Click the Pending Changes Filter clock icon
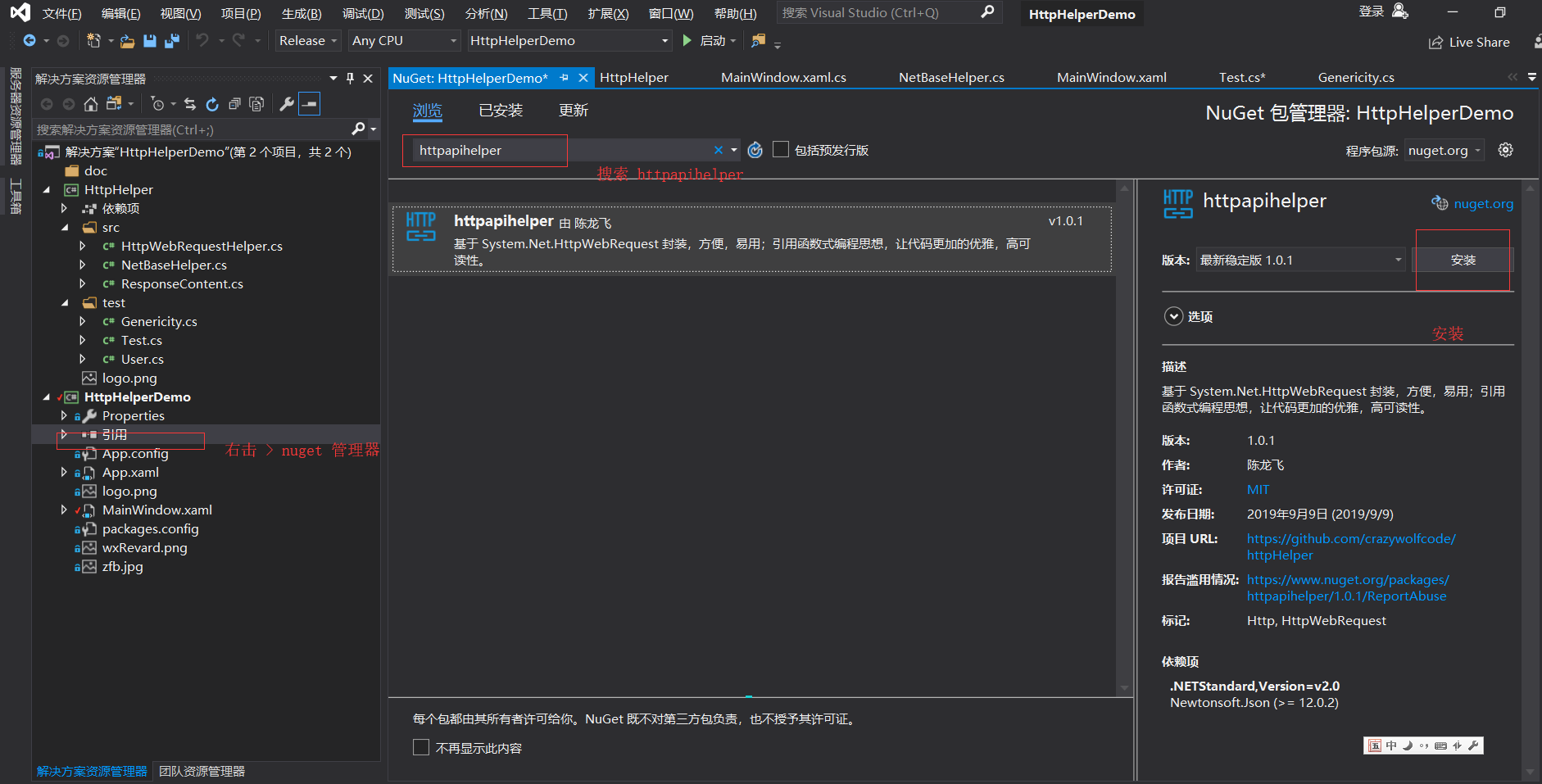Image resolution: width=1542 pixels, height=784 pixels. click(158, 104)
